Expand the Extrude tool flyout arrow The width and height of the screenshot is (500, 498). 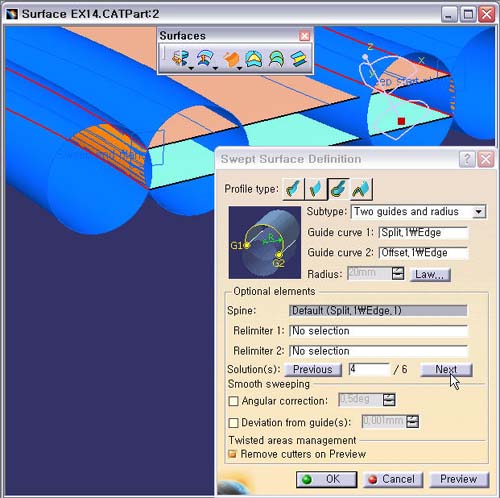click(191, 68)
